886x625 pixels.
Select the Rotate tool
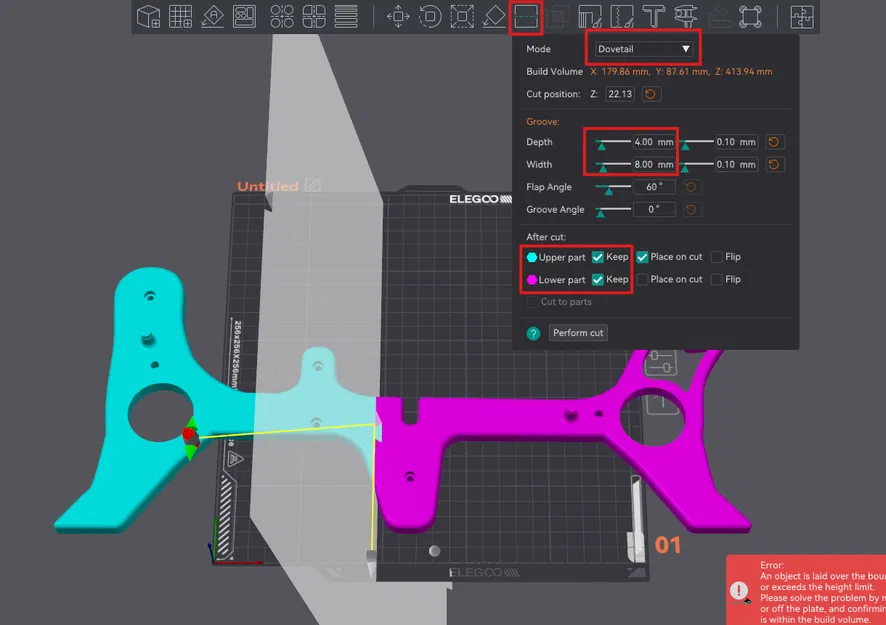pos(430,16)
